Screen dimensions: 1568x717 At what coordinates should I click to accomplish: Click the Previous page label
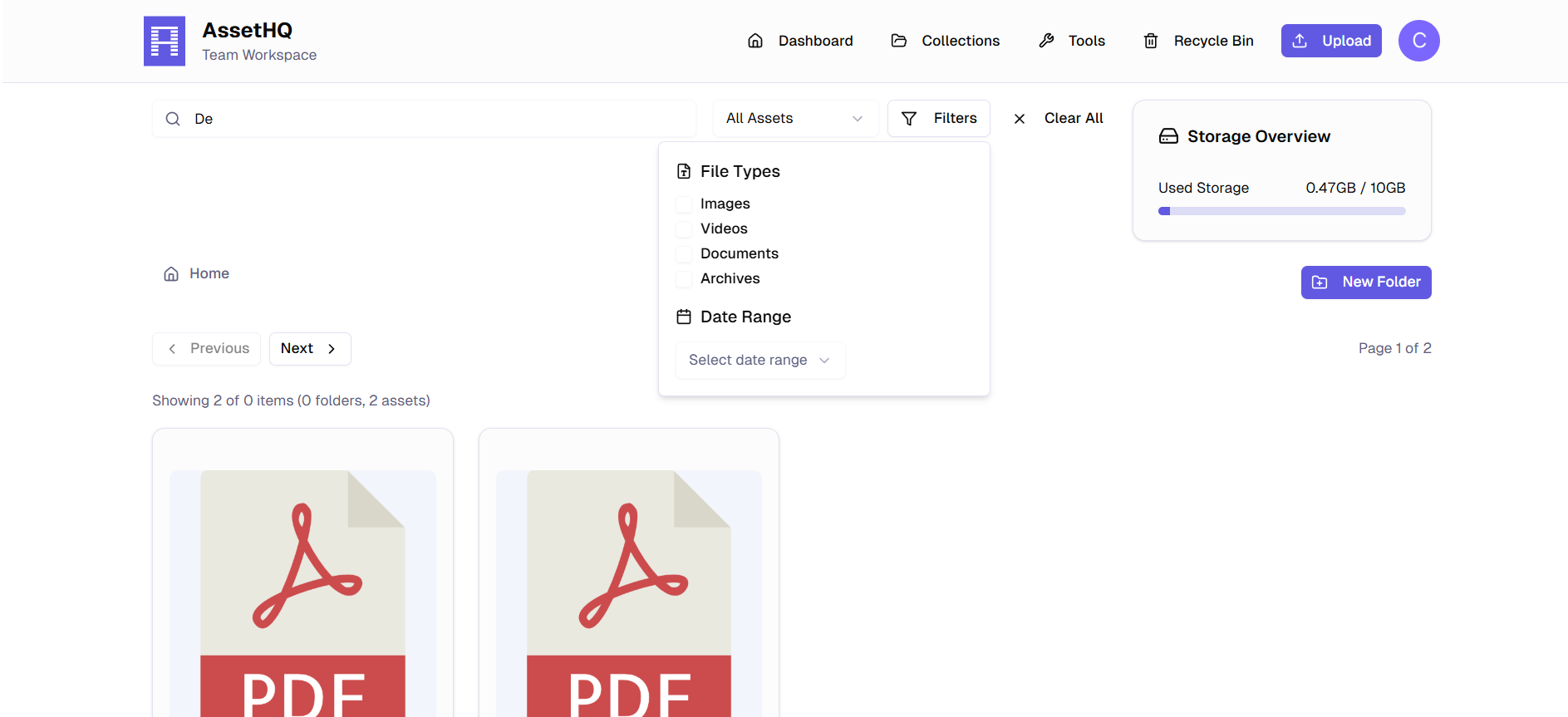219,348
